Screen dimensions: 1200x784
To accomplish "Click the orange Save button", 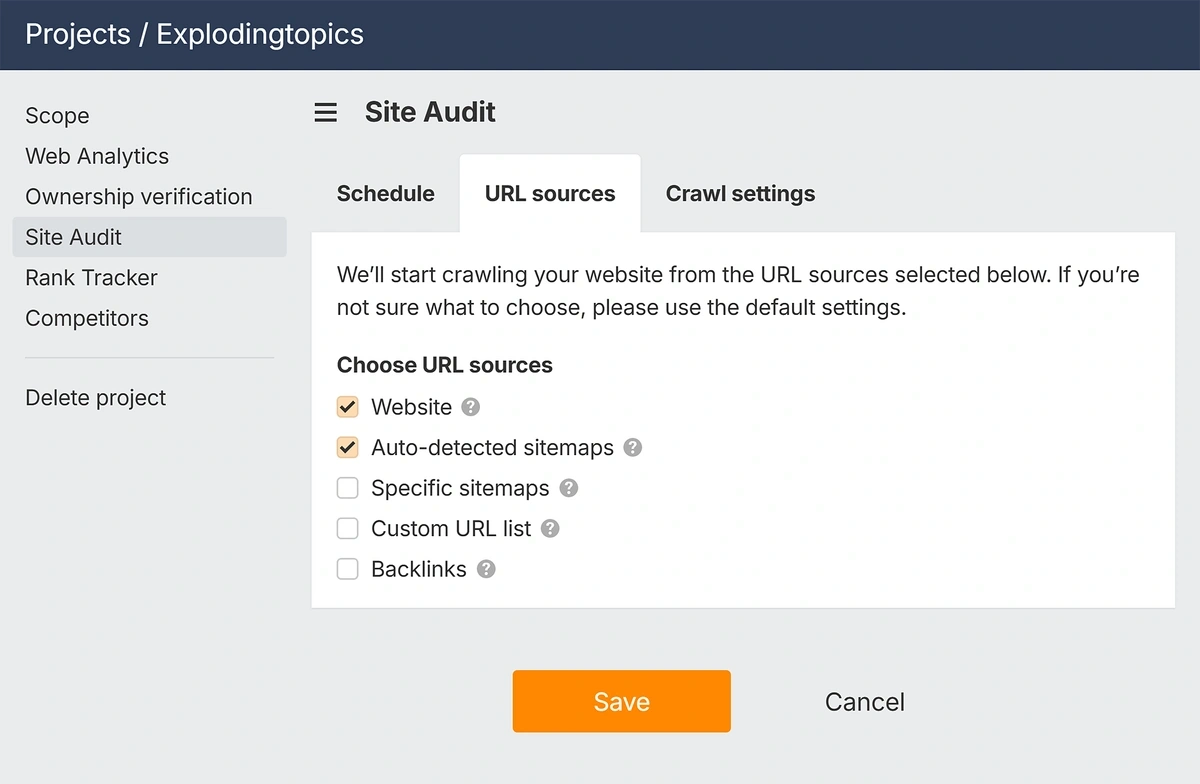I will (622, 701).
